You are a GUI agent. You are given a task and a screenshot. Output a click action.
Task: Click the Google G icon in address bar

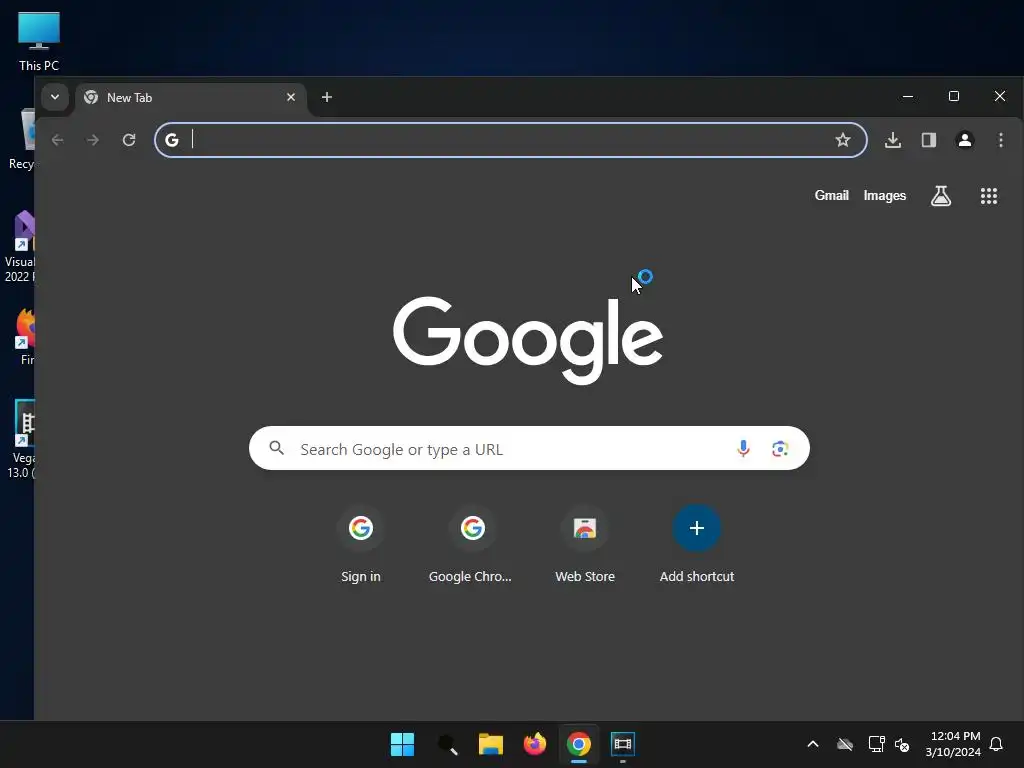click(172, 140)
